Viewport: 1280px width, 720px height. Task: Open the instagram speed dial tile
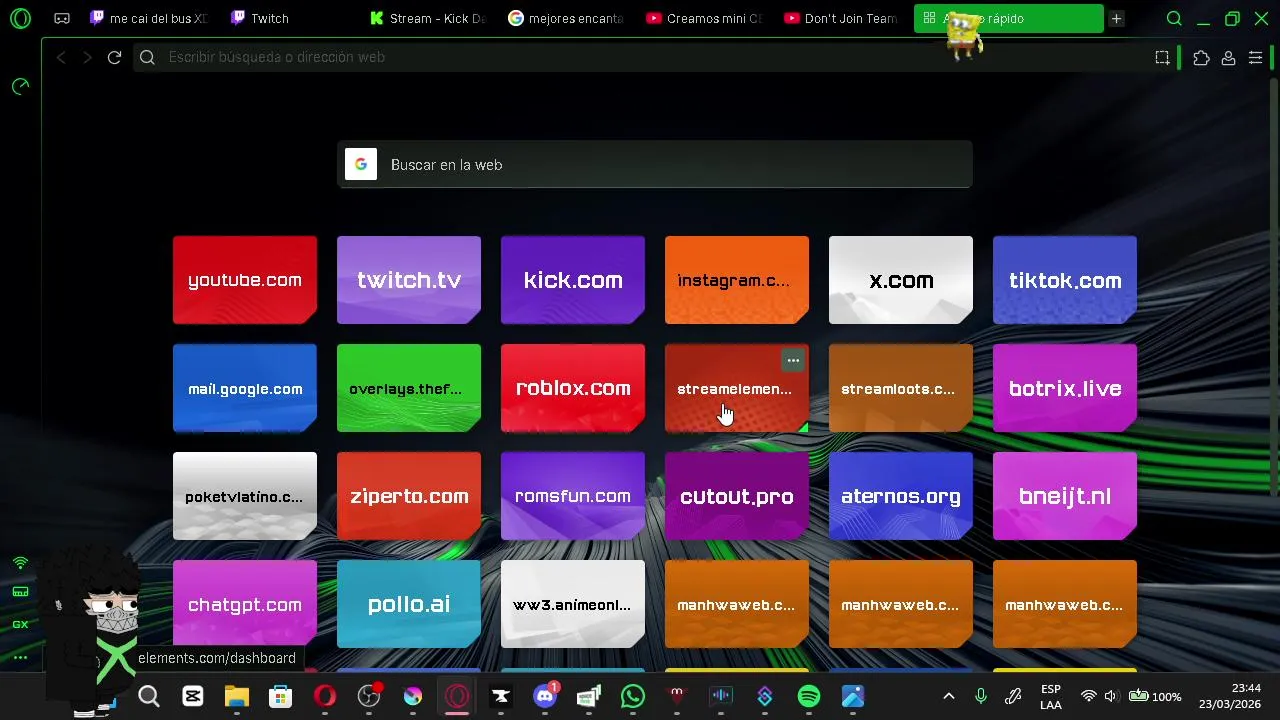coord(737,280)
